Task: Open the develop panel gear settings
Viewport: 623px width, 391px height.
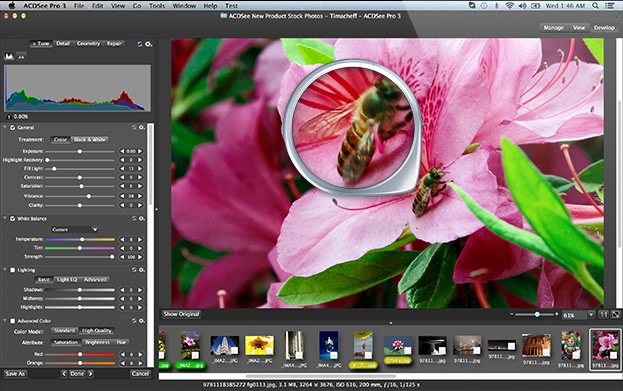Action: pyautogui.click(x=148, y=44)
